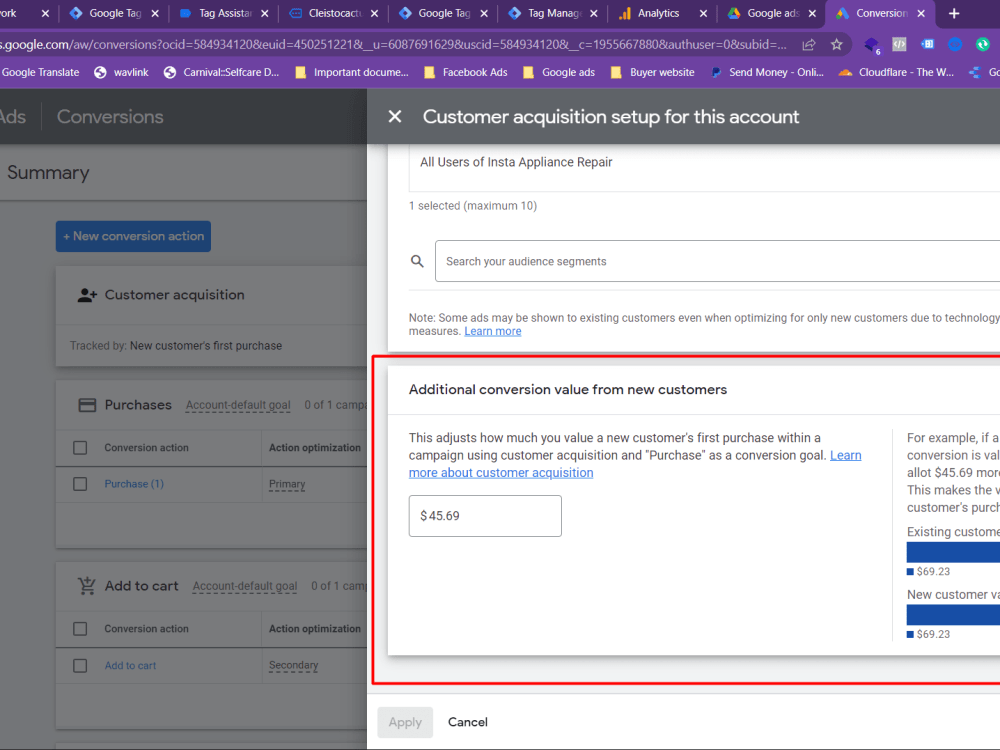
Task: Click the green circular extension icon
Action: 983,44
